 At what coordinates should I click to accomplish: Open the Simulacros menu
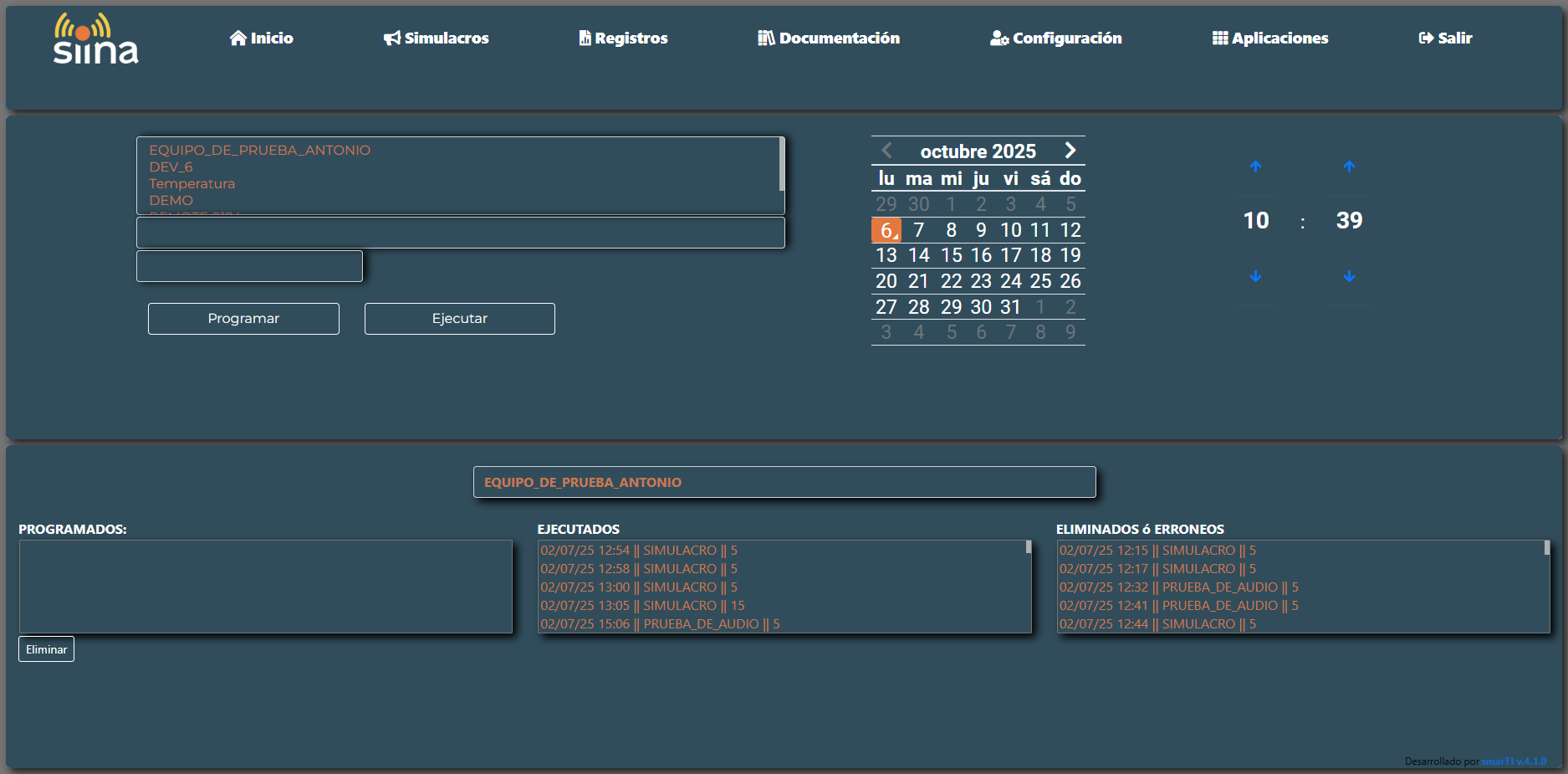(x=436, y=38)
